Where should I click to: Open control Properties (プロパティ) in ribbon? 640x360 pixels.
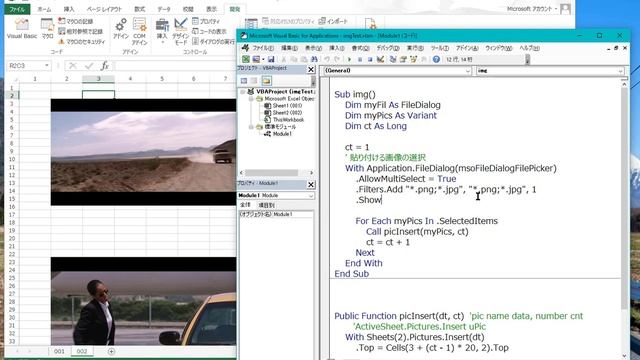point(206,21)
